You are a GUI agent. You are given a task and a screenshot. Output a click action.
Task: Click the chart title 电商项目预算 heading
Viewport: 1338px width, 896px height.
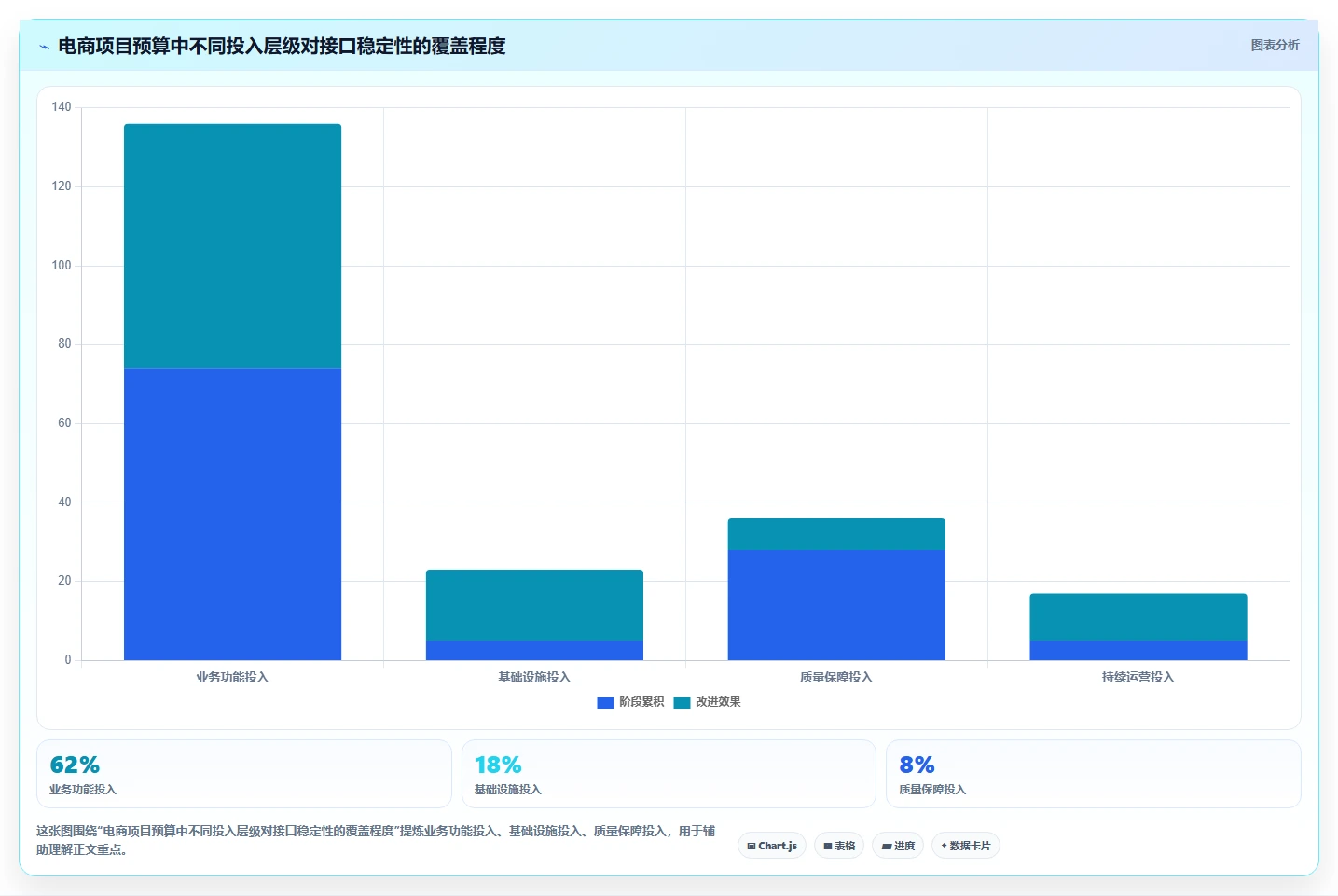coord(282,46)
